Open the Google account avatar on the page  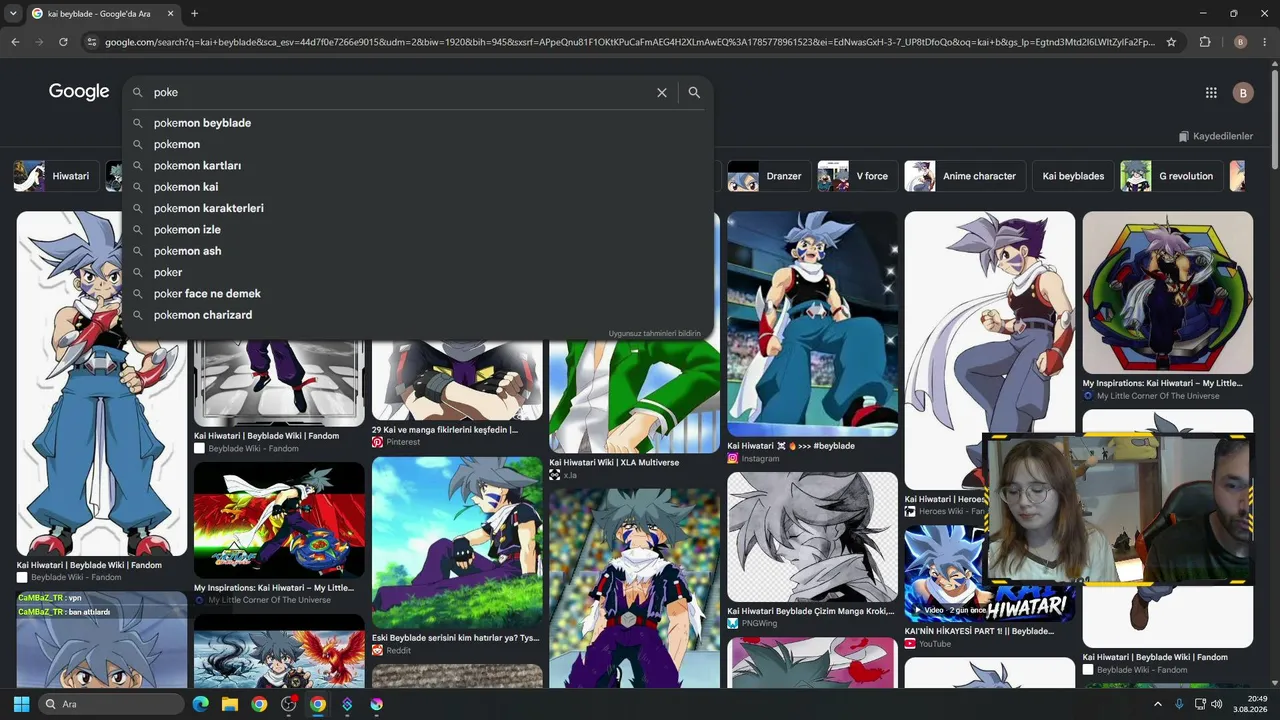click(x=1243, y=92)
